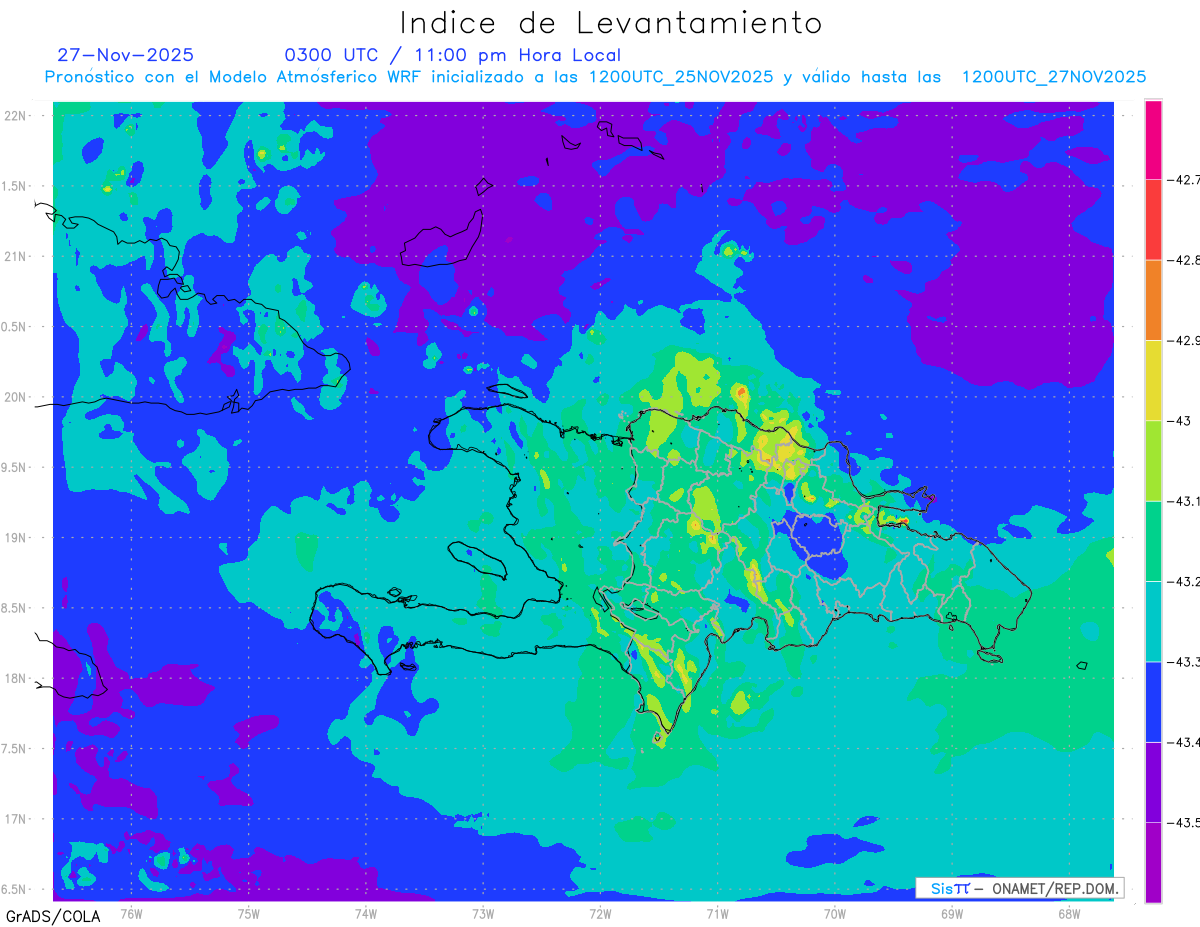Image resolution: width=1200 pixels, height=927 pixels.
Task: Pick the orange colorbar segment below -42.8
Action: pyautogui.click(x=1153, y=300)
